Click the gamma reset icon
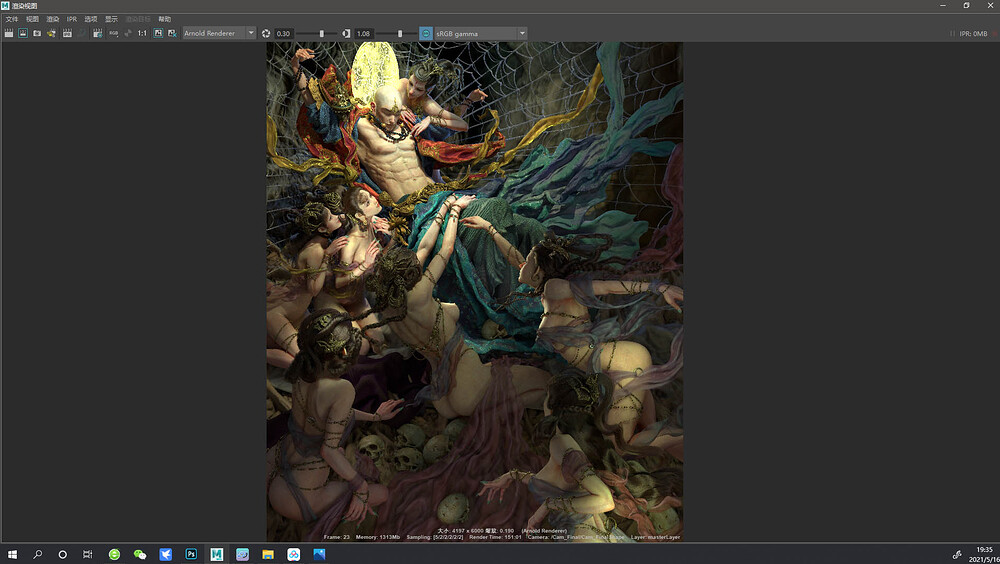Viewport: 1000px width, 564px height. [346, 33]
